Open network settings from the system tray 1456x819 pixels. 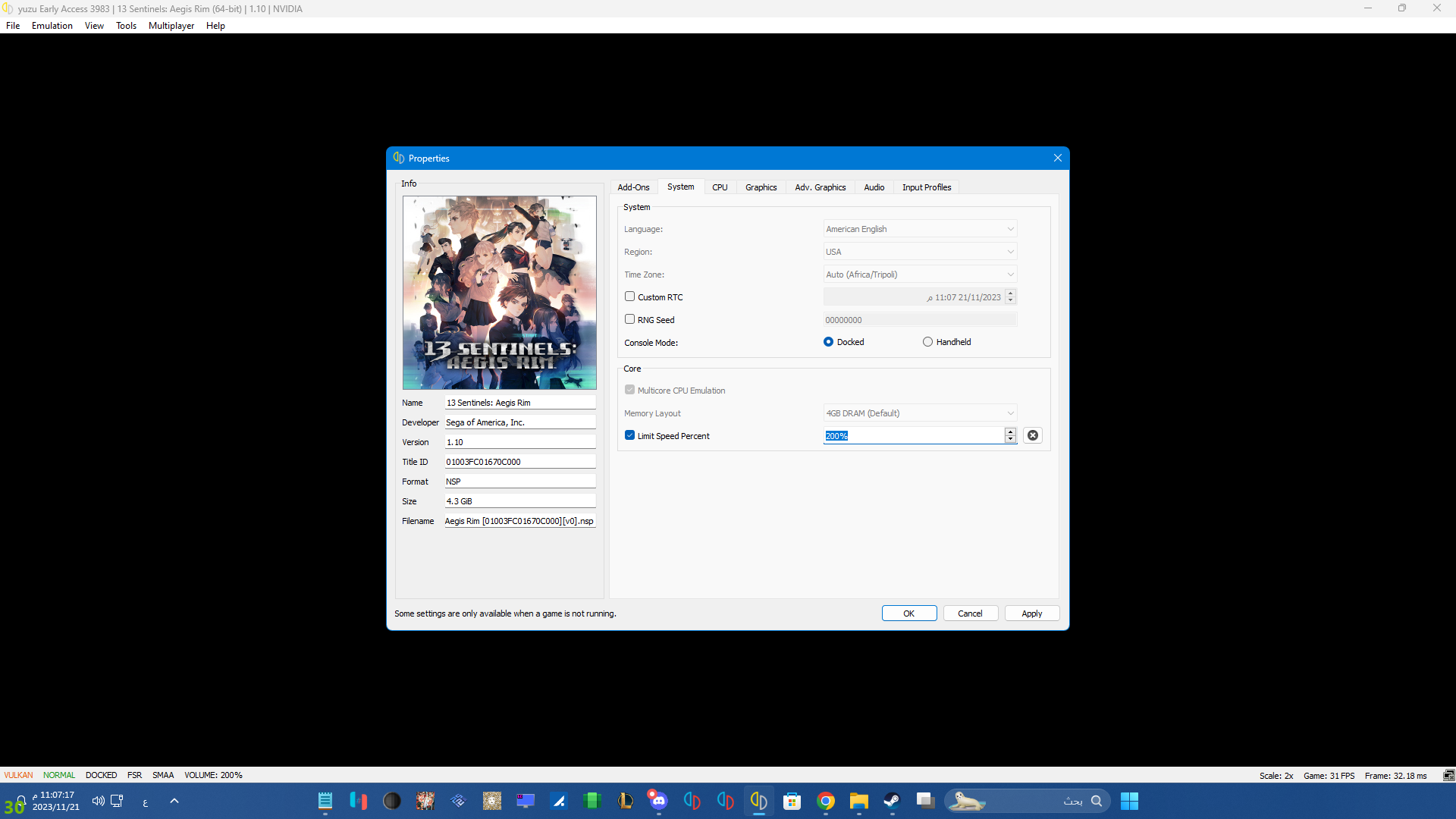click(117, 801)
